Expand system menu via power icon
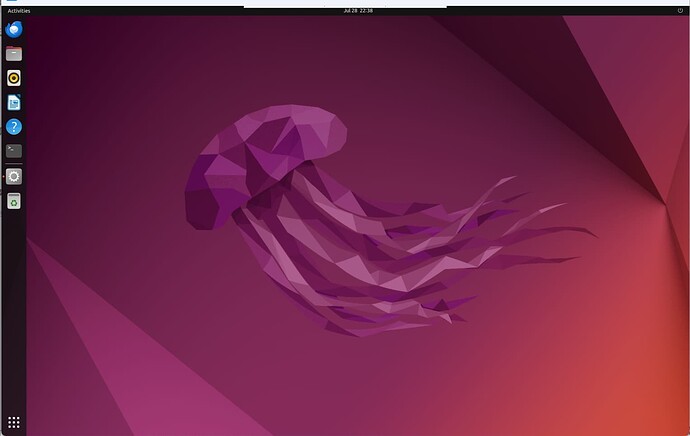Viewport: 690px width, 436px height. 680,11
